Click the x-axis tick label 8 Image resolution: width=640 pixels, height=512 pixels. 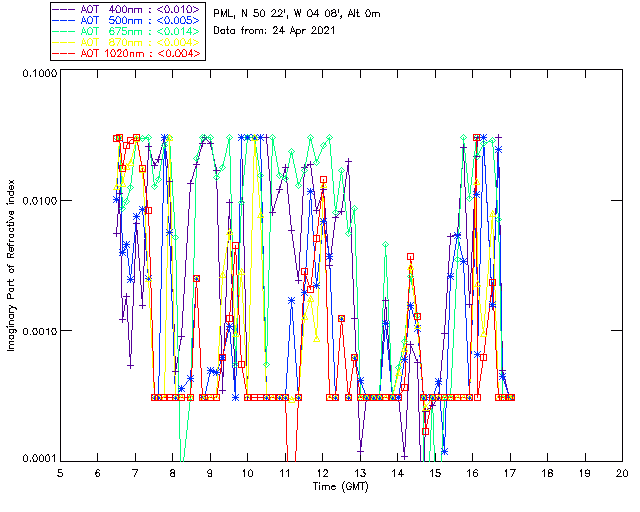point(173,473)
